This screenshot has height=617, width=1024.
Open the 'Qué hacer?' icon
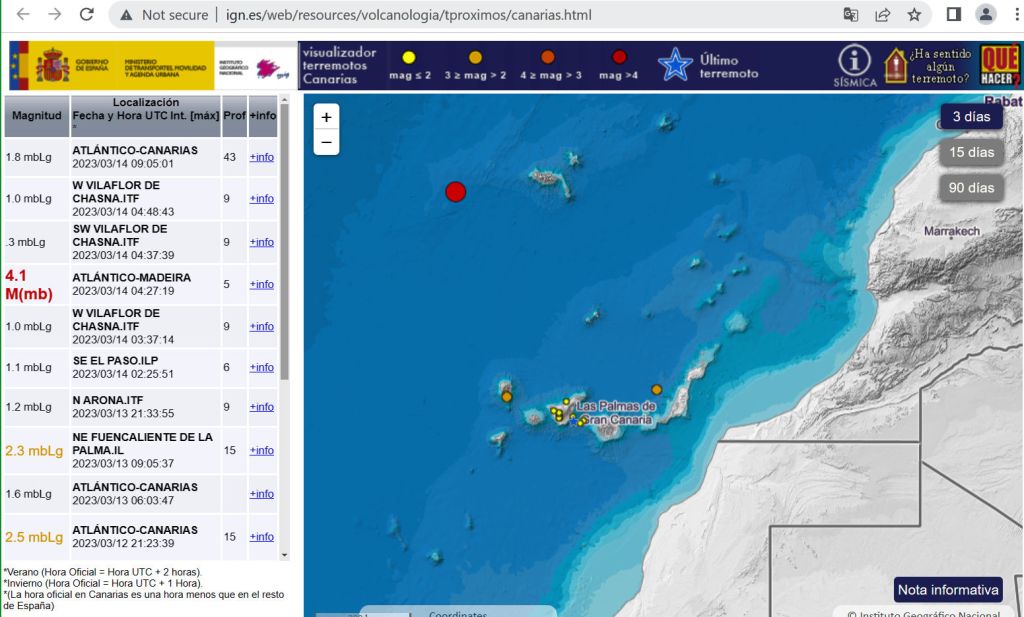click(x=999, y=66)
